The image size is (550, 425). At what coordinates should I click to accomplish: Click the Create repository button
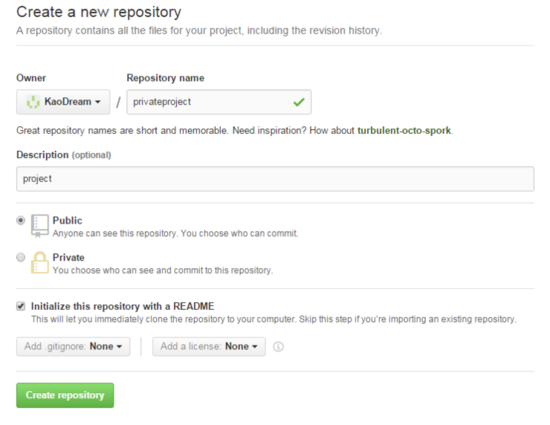coord(65,395)
